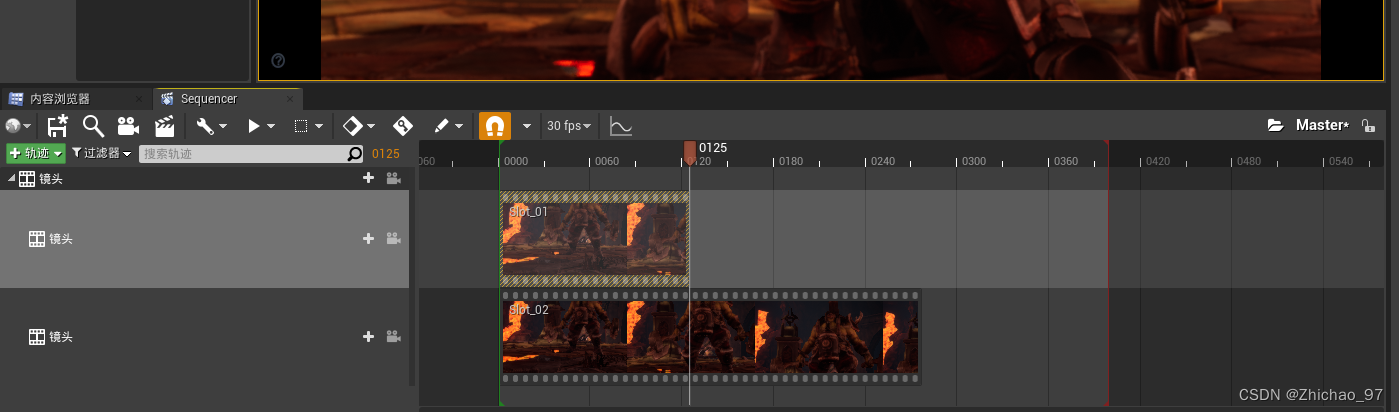Click the 内容浏览器 tab grid icon
The width and height of the screenshot is (1399, 412).
coord(16,99)
